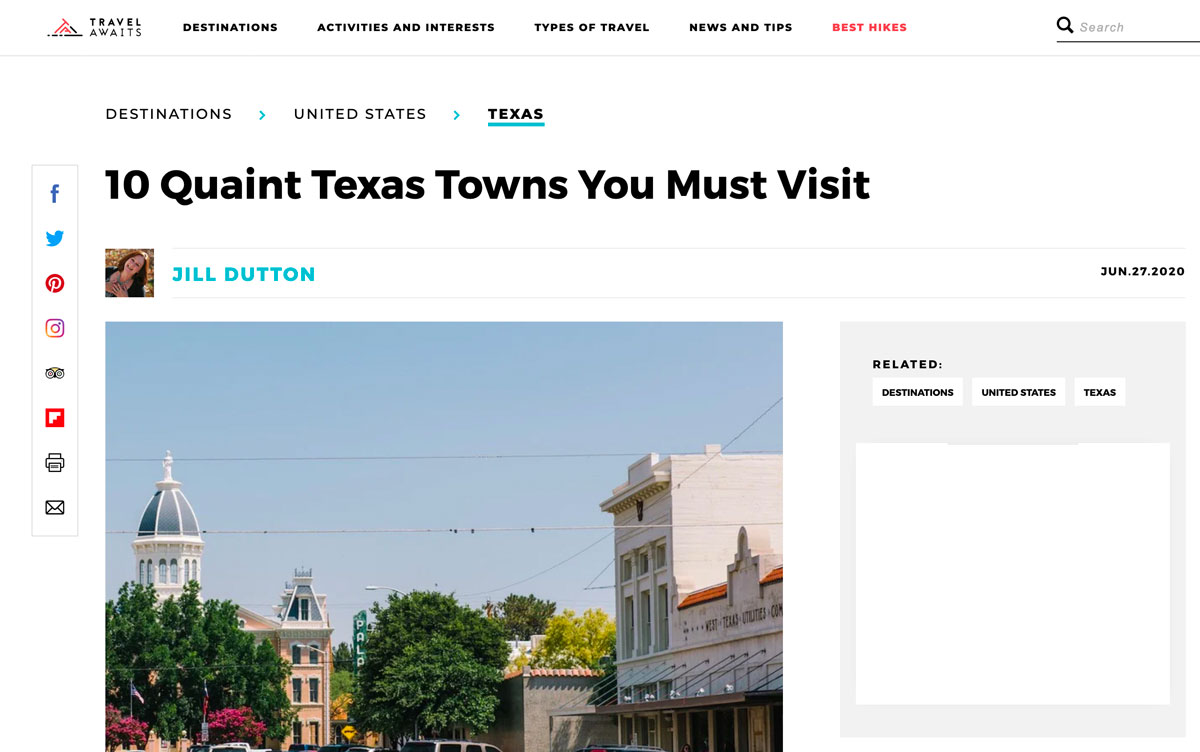
Task: Open the Best Hikes page
Action: (x=869, y=27)
